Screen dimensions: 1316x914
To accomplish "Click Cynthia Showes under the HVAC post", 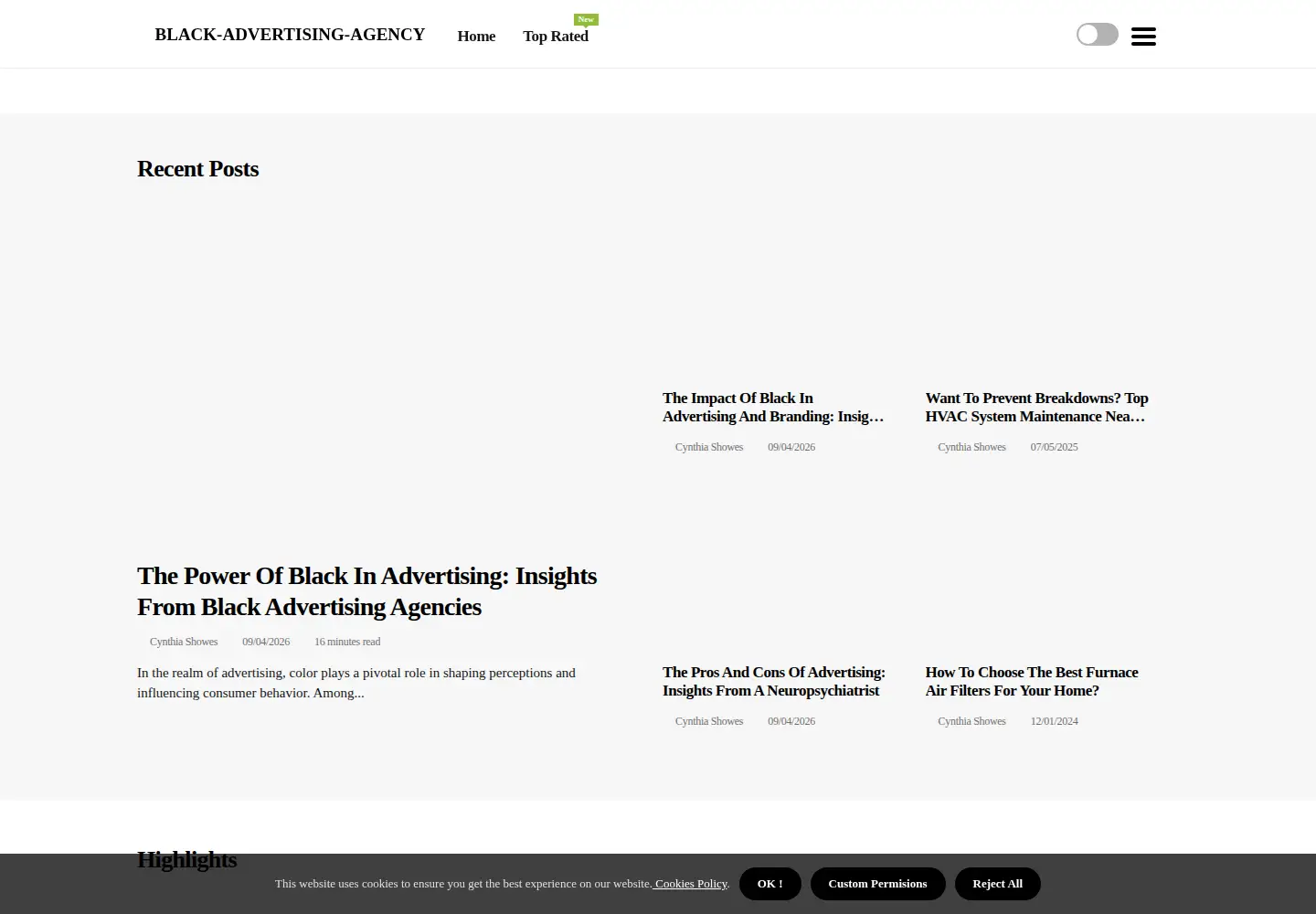I will point(971,447).
